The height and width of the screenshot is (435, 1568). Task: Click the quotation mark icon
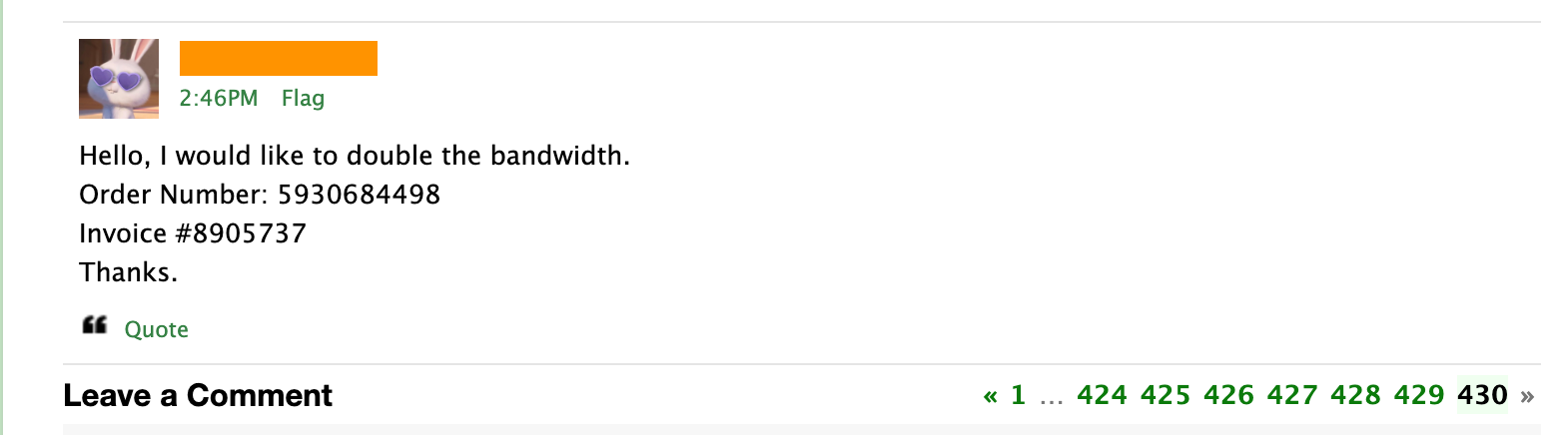pos(95,325)
